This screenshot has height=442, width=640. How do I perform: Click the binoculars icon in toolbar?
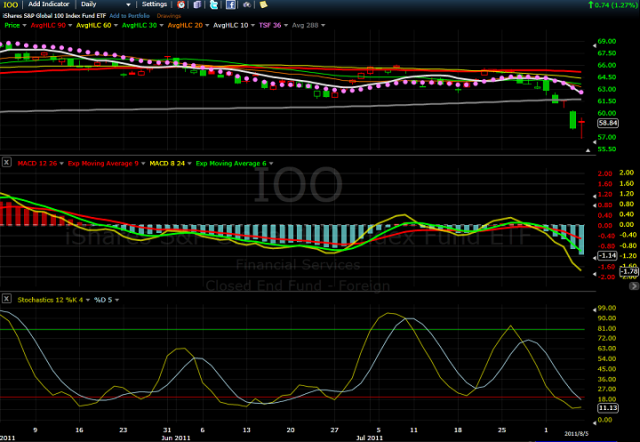(x=247, y=4)
